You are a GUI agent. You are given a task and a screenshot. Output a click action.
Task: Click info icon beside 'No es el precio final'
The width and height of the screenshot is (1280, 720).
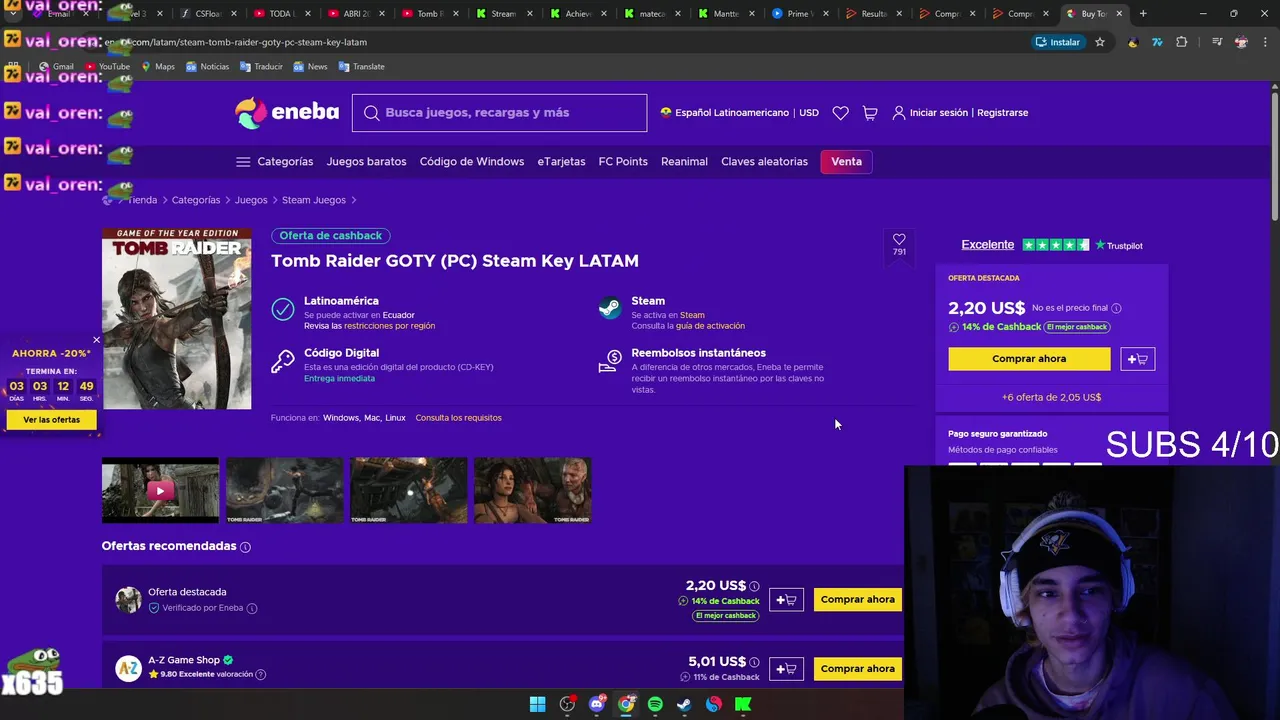pyautogui.click(x=1116, y=308)
